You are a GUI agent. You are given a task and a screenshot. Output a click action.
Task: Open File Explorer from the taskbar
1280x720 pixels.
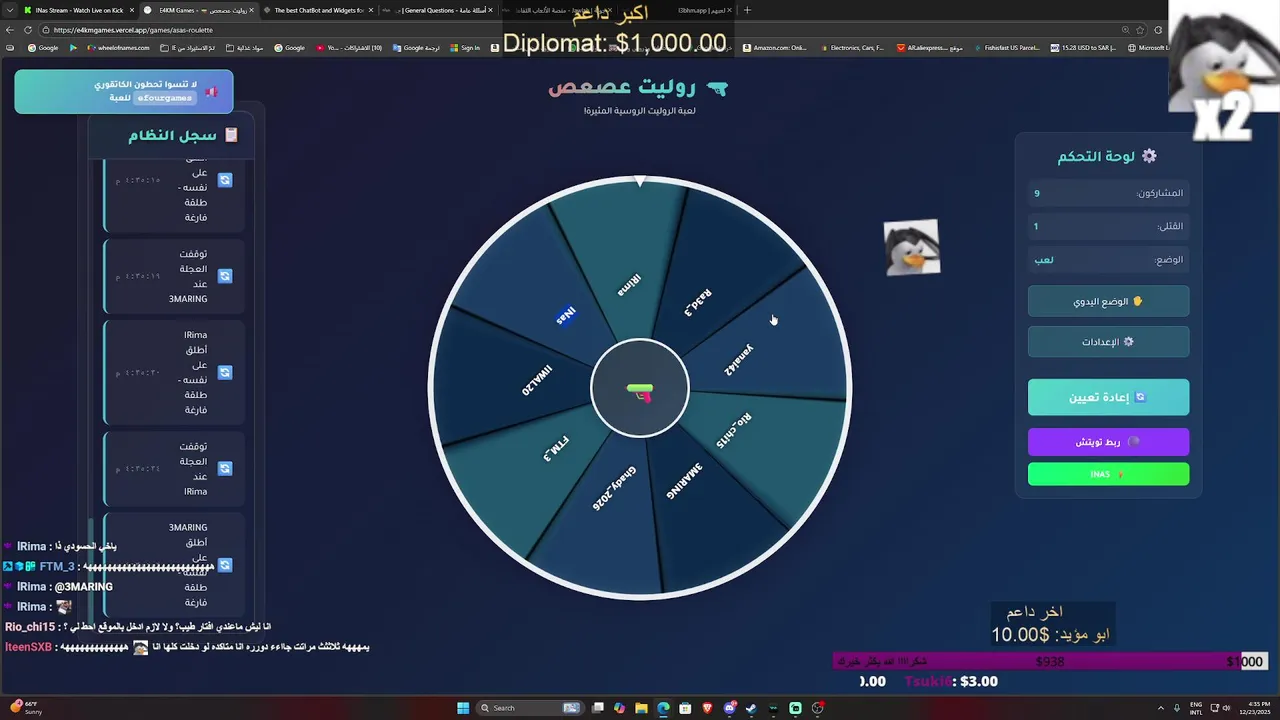641,708
